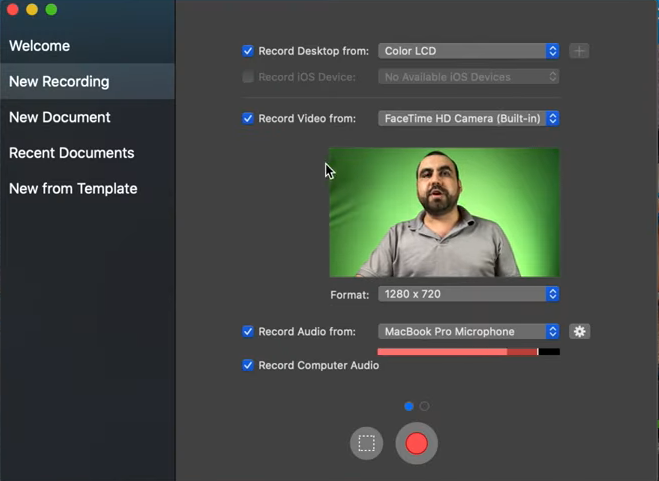Click the camera preview thumbnail
The image size is (659, 481).
point(444,212)
